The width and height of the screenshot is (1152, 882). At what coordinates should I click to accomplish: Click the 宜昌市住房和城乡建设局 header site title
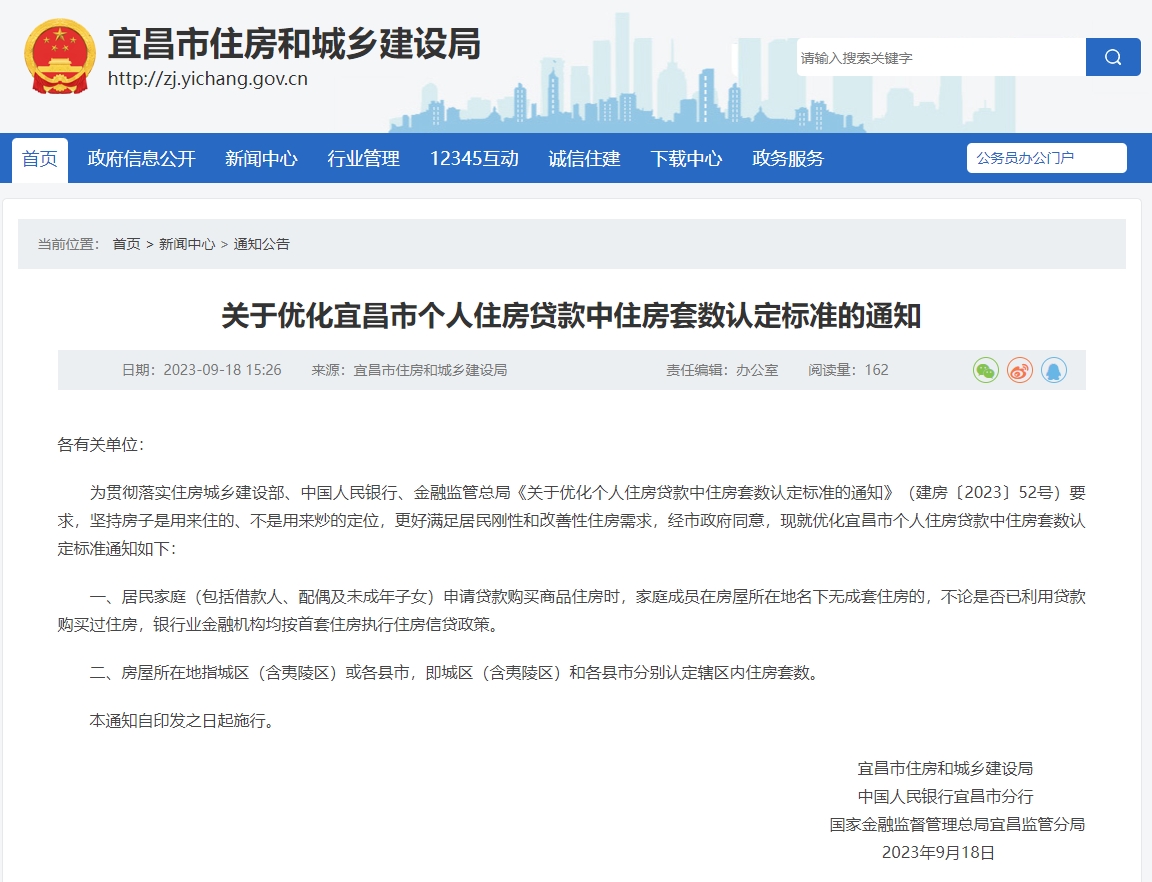(x=294, y=44)
